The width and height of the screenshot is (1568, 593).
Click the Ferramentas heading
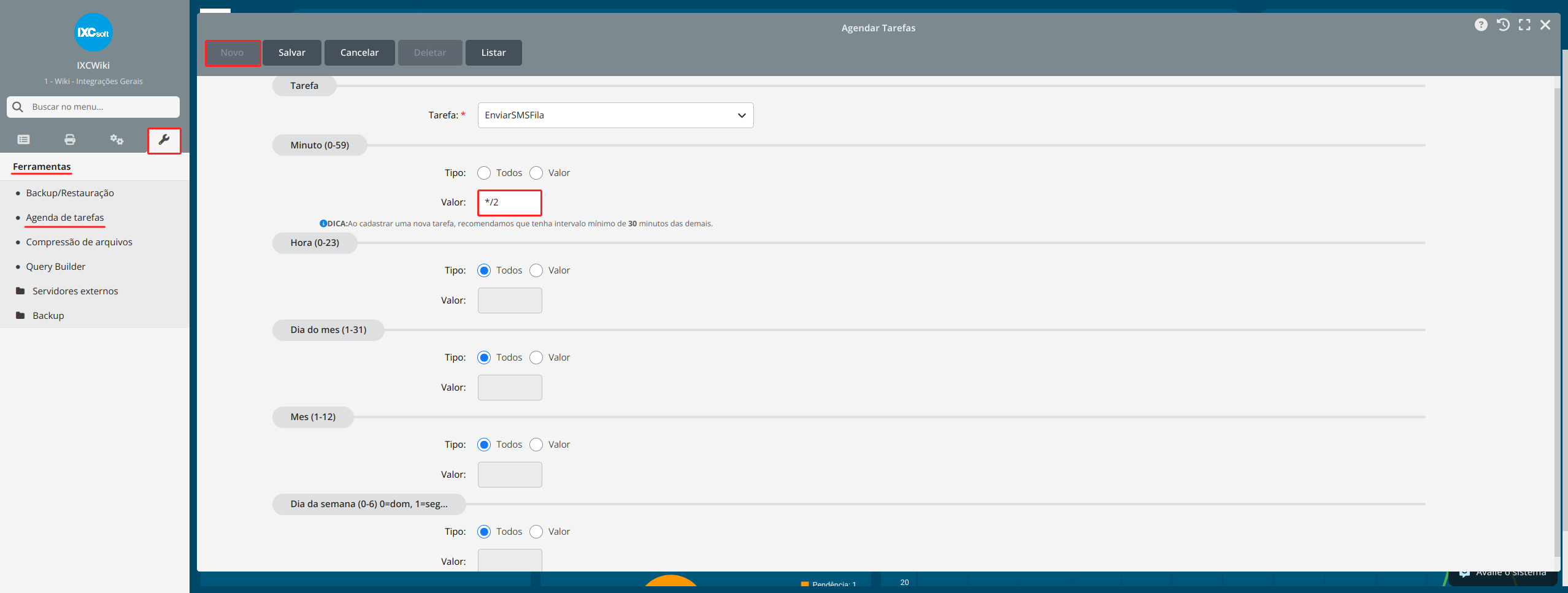[x=42, y=167]
